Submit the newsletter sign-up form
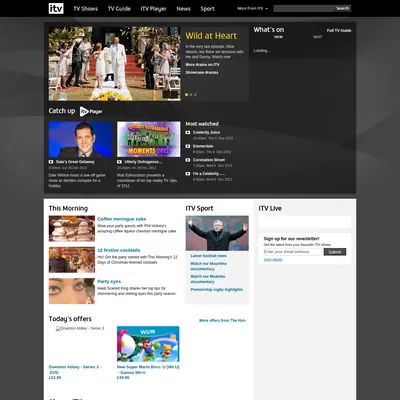400x400 pixels. (335, 252)
